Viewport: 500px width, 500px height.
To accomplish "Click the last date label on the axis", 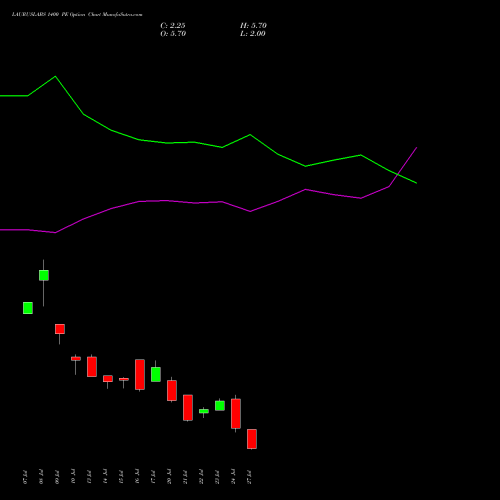I will tap(249, 477).
